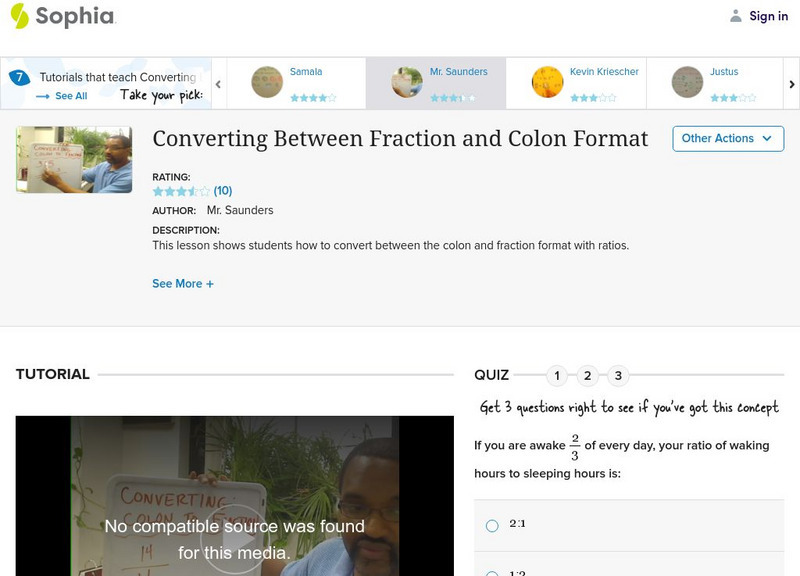
Task: Click the Kevin Kriescher tutorial avatar
Action: click(x=547, y=82)
